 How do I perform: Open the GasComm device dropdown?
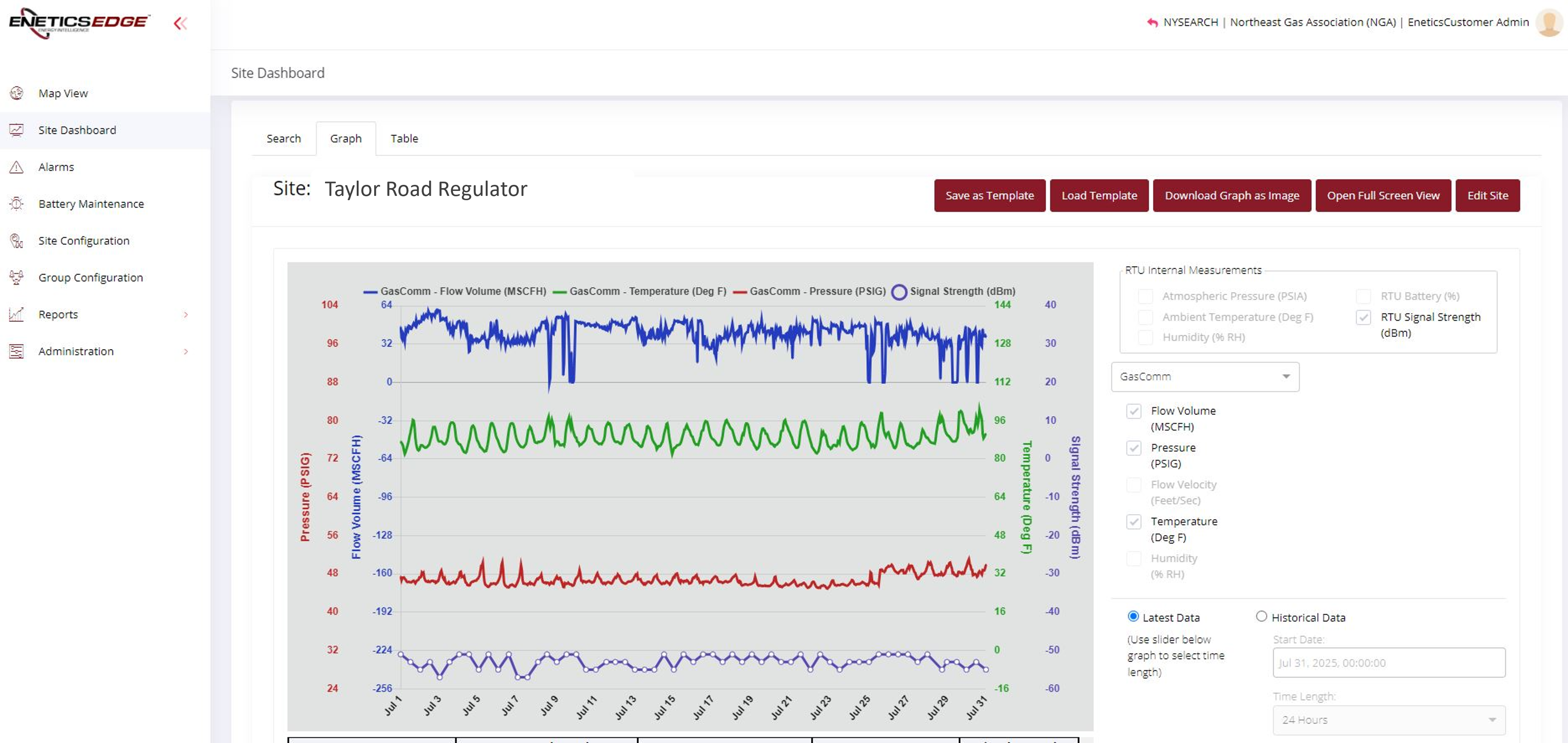click(x=1205, y=377)
